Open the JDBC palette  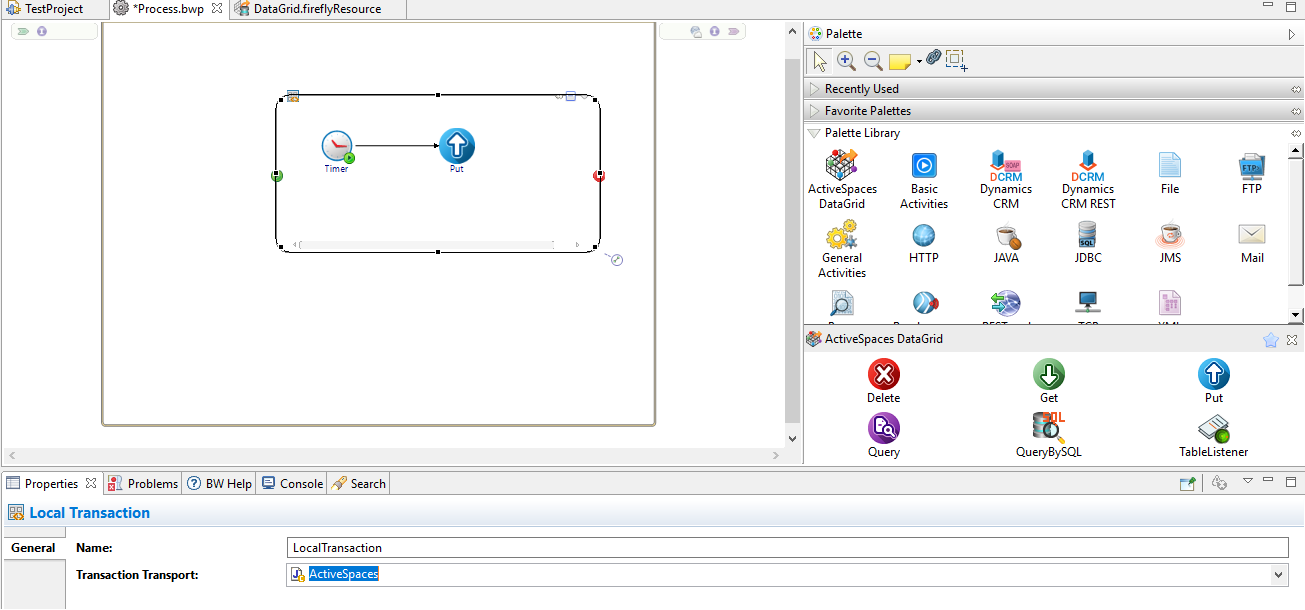(x=1087, y=236)
